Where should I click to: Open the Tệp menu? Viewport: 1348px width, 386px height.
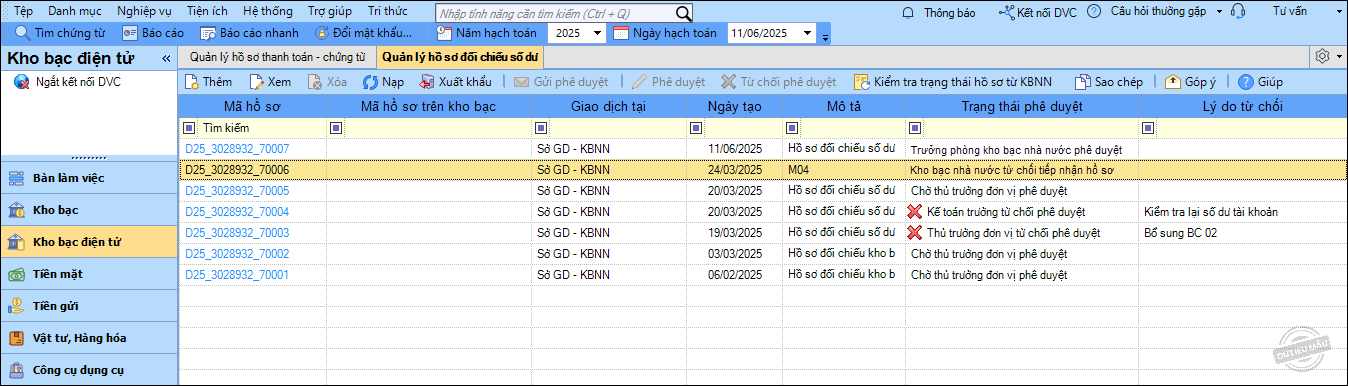coord(23,11)
